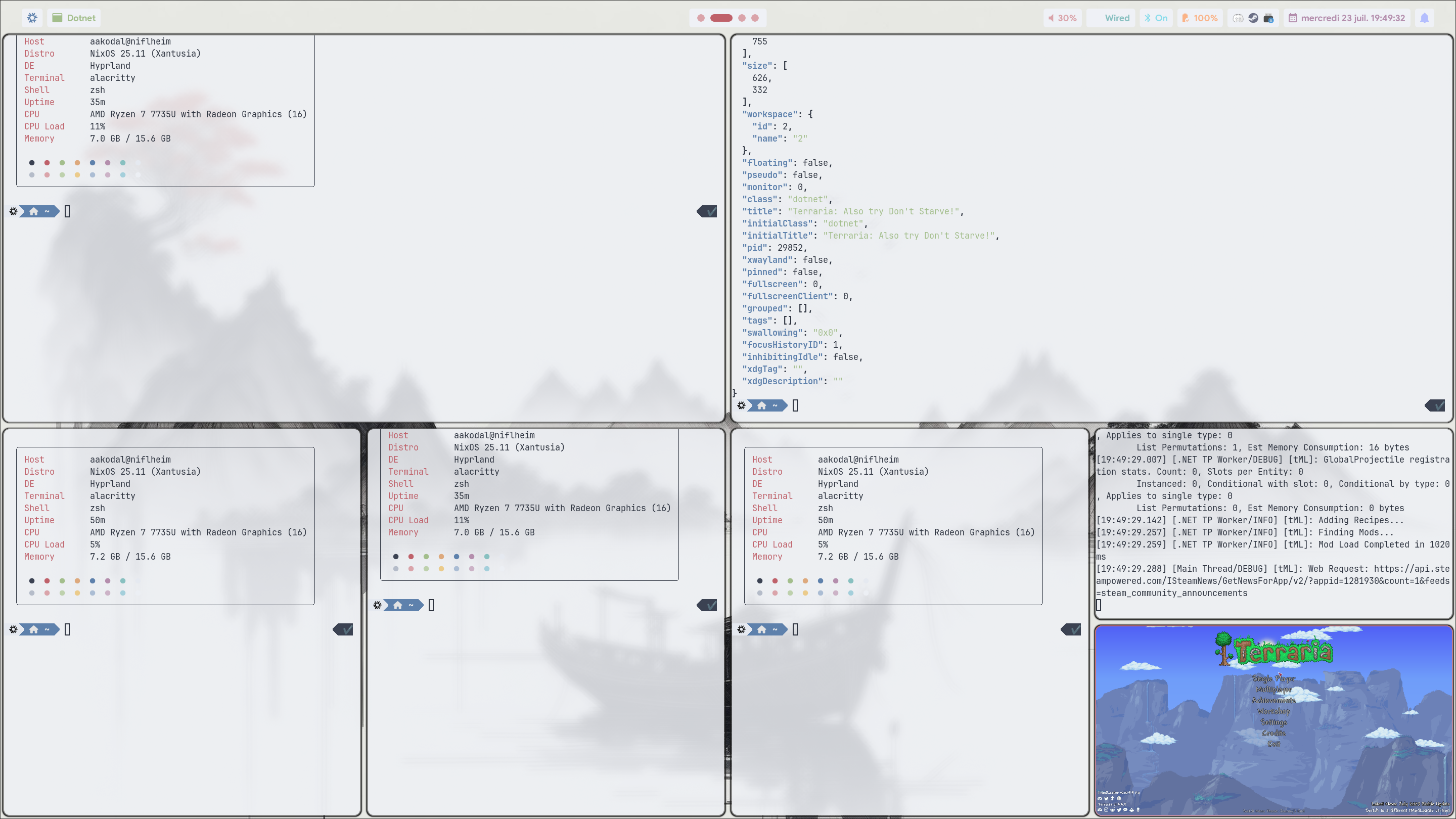Switch to the active elongated workspace indicator
Screen dimensions: 1456x819
tap(721, 18)
